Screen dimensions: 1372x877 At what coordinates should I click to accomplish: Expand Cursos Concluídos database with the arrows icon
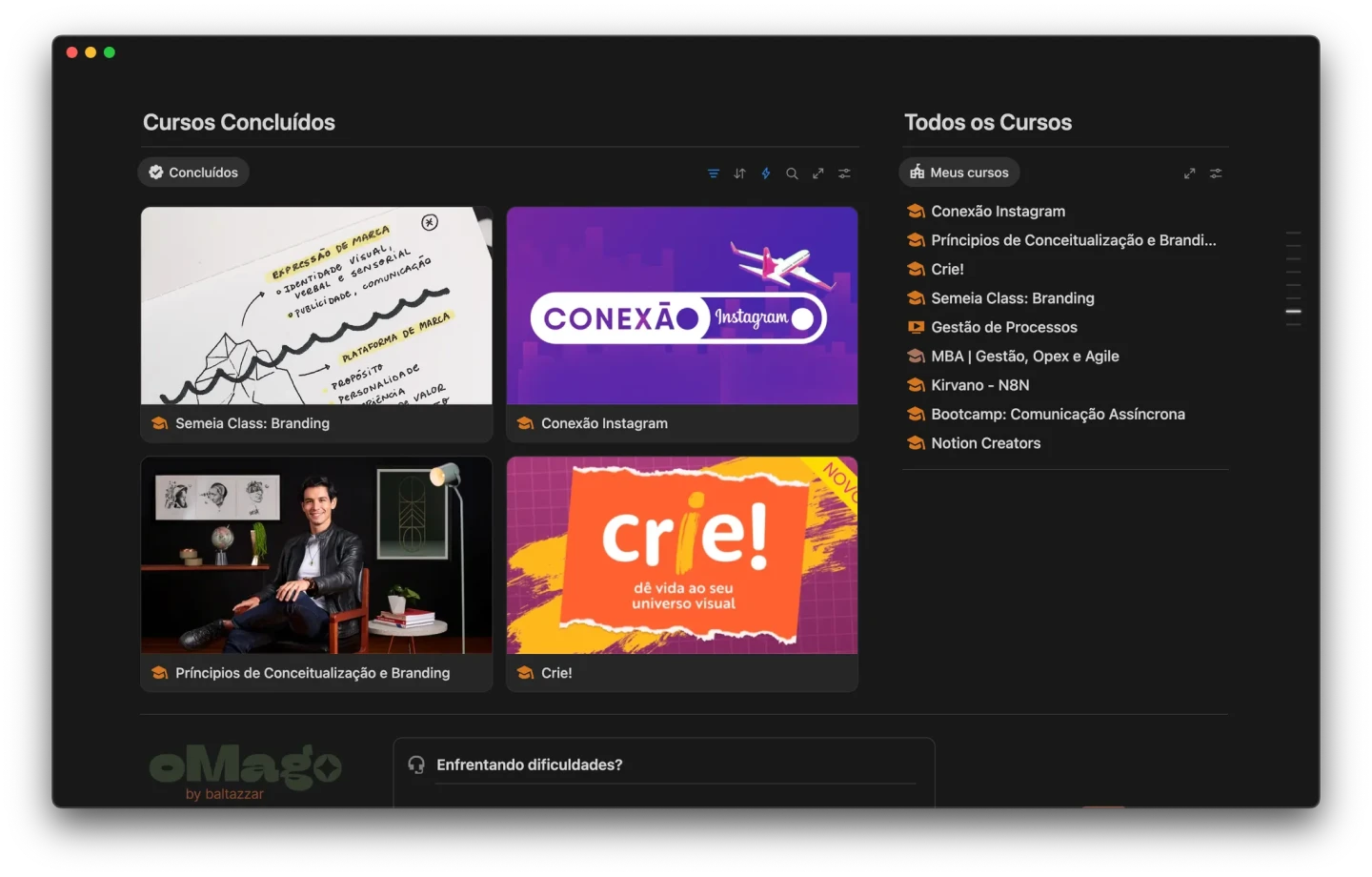(817, 173)
